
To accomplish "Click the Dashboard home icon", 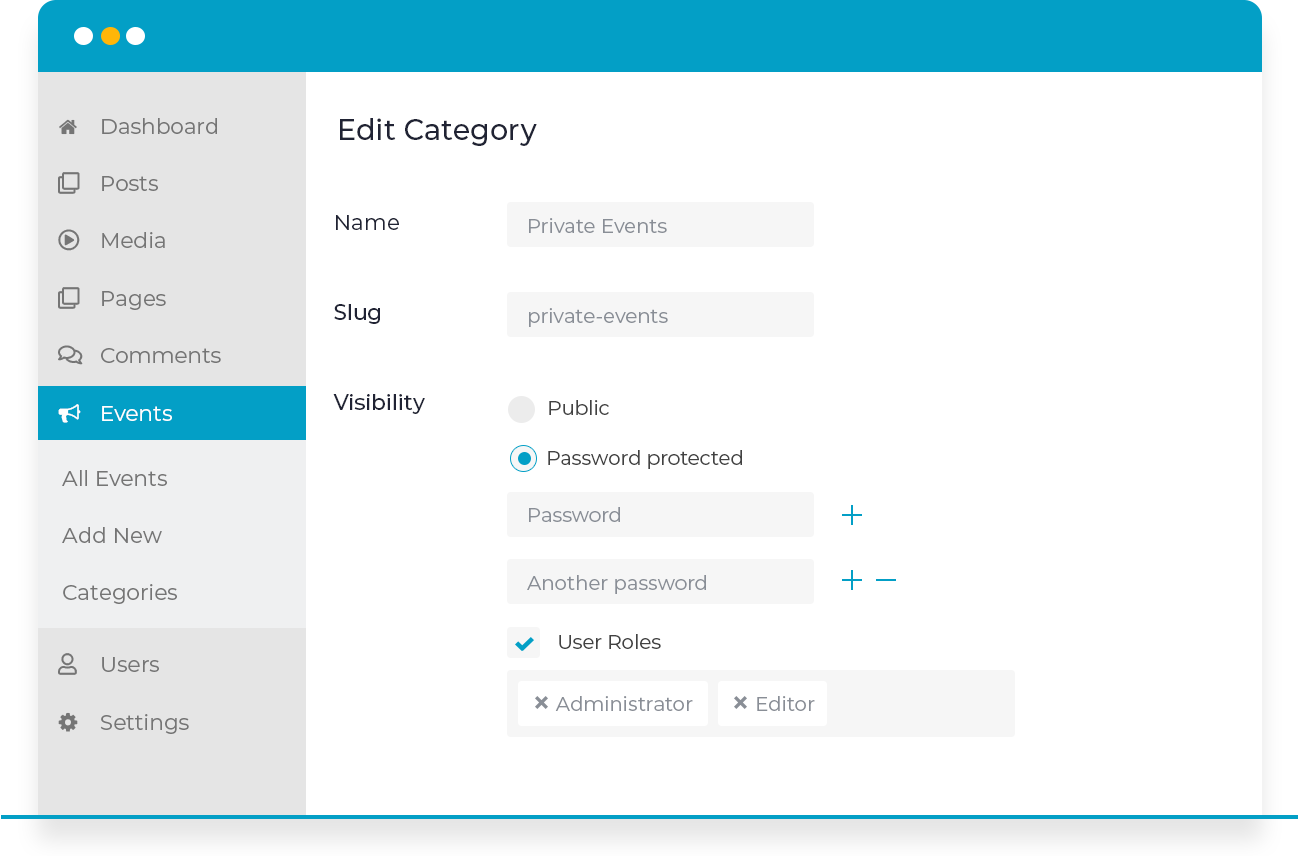I will (67, 126).
